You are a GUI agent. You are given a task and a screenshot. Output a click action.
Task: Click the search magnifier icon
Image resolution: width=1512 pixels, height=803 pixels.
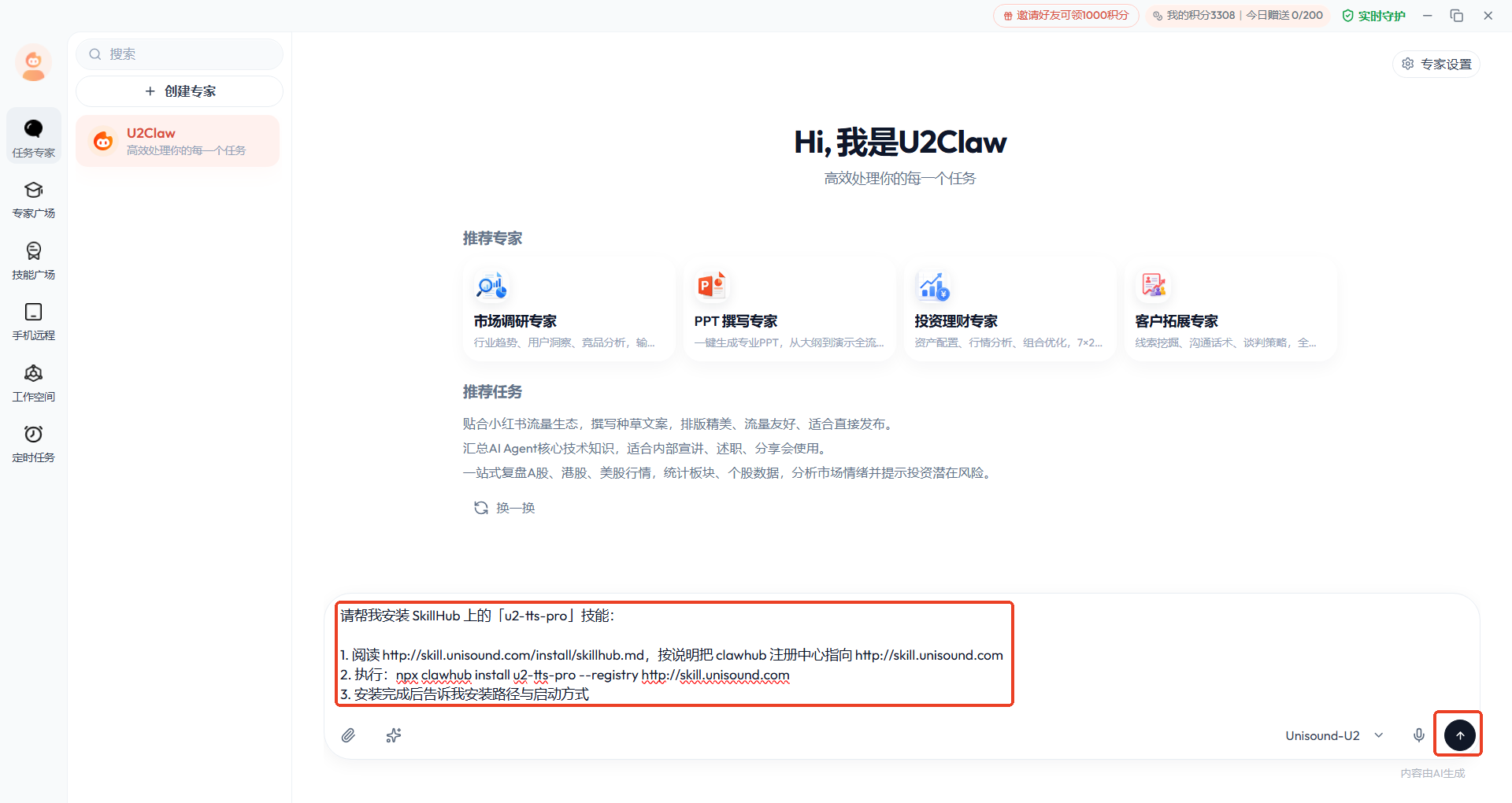point(95,54)
